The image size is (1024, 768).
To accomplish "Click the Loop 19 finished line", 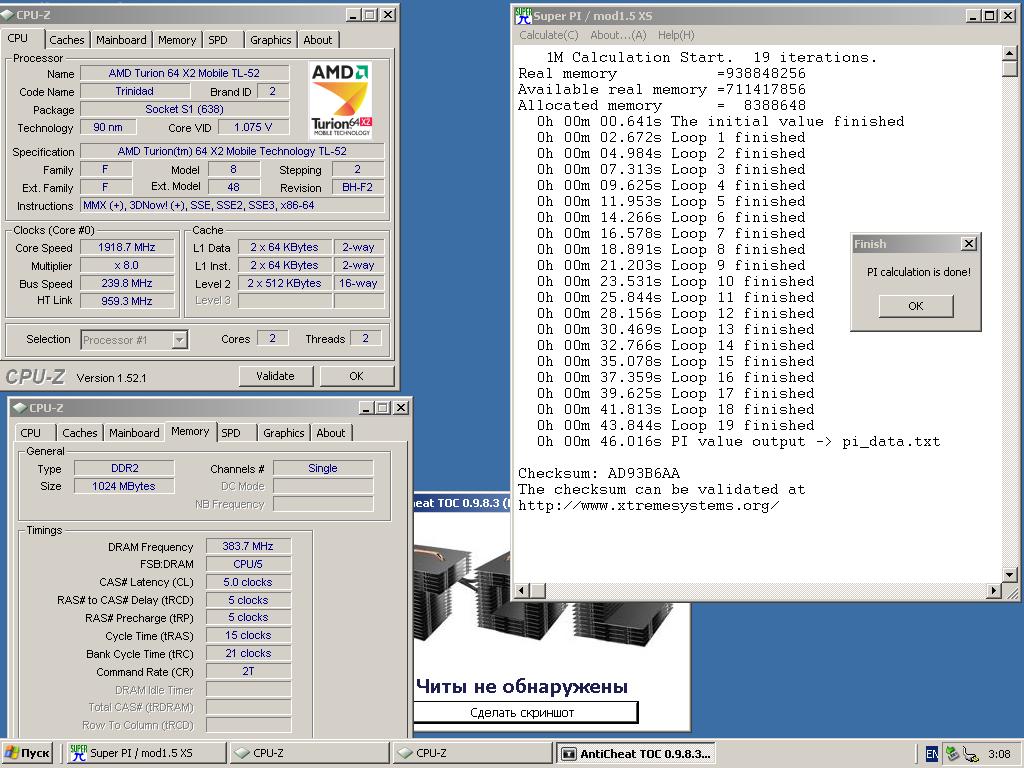I will (675, 426).
